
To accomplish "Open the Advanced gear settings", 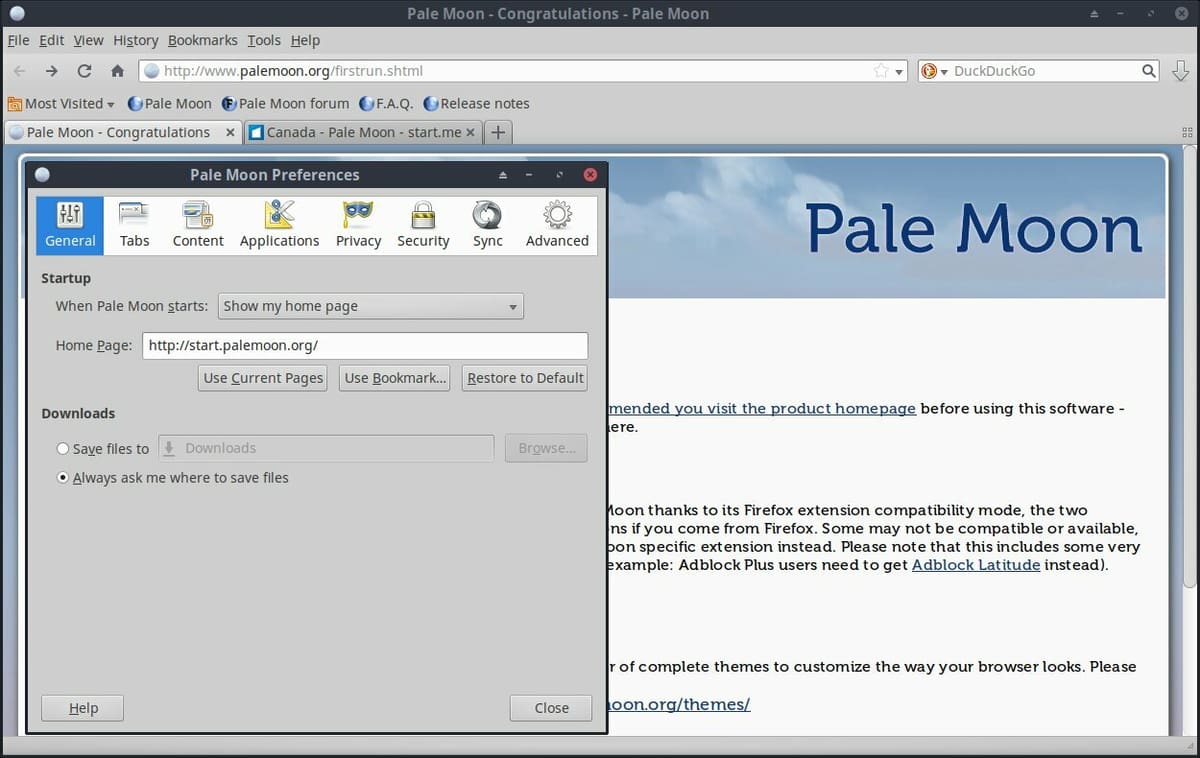I will [x=556, y=223].
